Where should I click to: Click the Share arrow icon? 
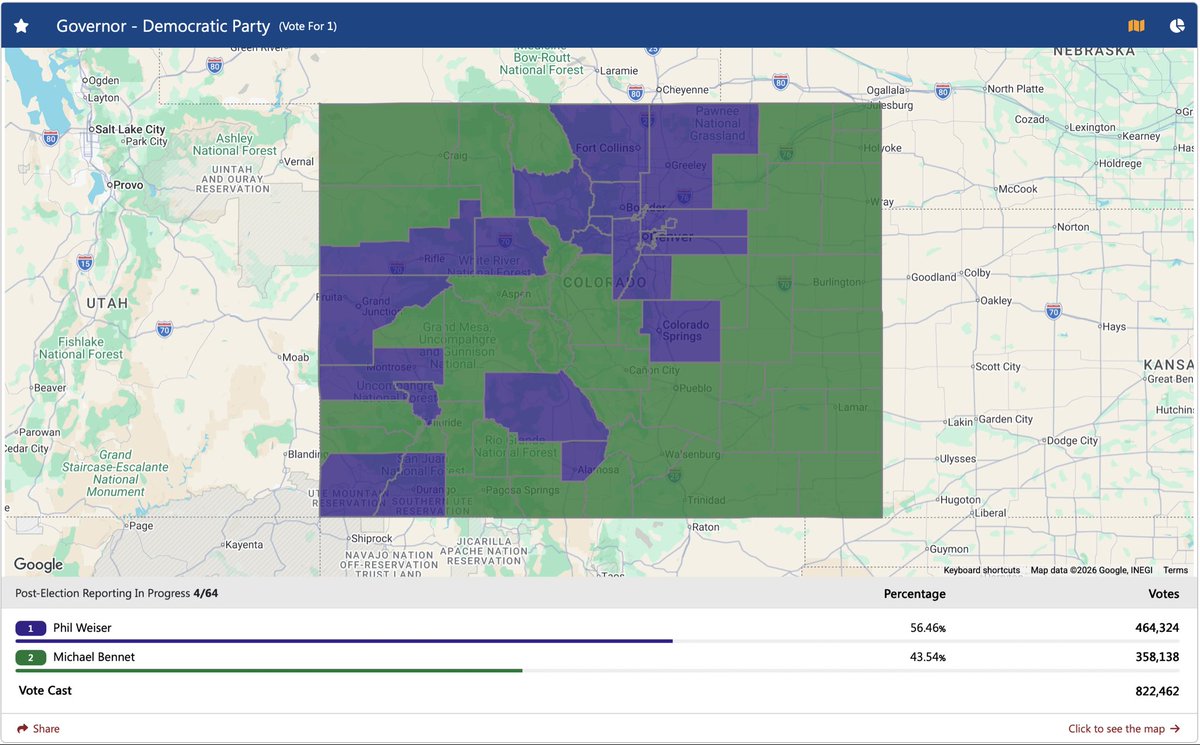click(22, 729)
